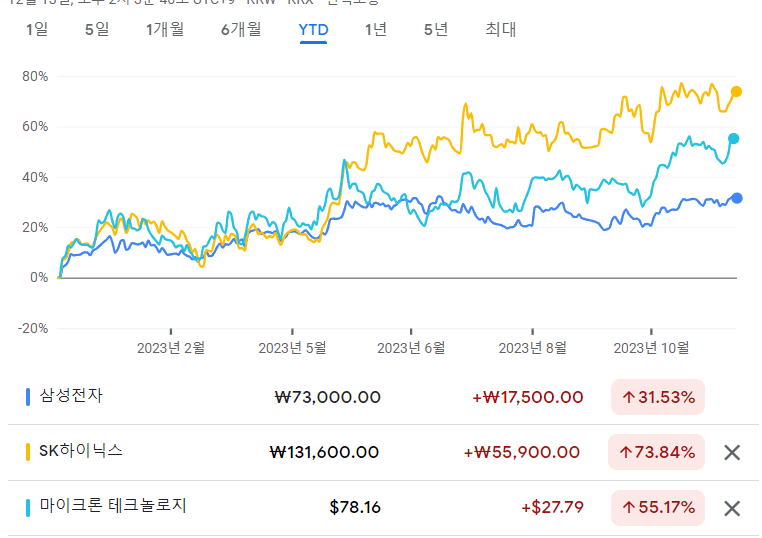Click the +₩55,900.00 change amount

[x=521, y=452]
